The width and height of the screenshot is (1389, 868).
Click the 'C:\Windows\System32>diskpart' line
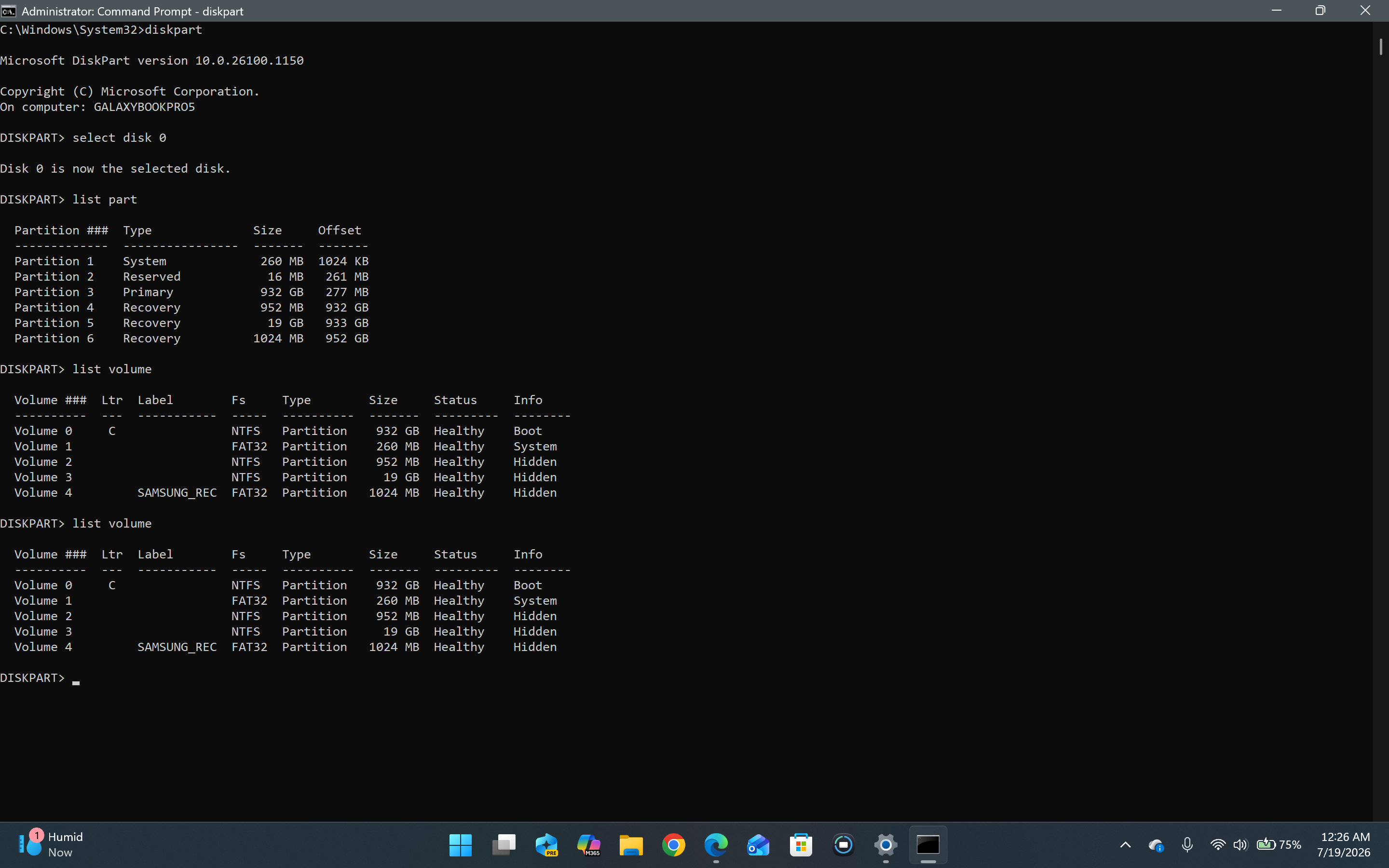pyautogui.click(x=101, y=30)
